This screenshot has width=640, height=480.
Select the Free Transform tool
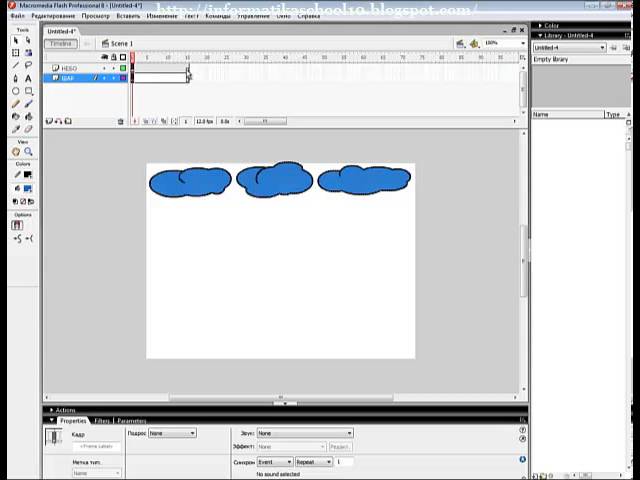pyautogui.click(x=16, y=53)
